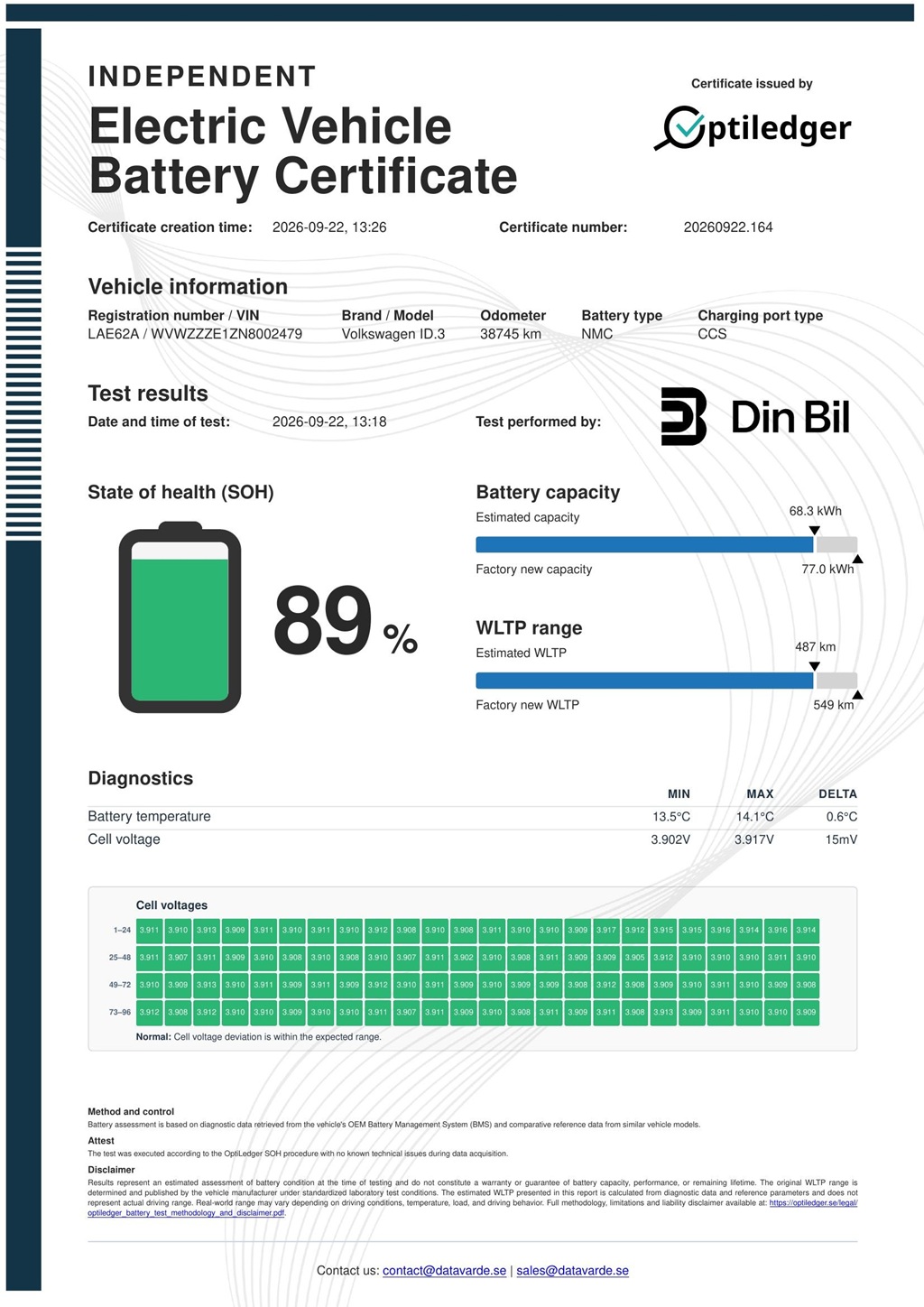Viewport: 924px width, 1307px height.
Task: Click the first cell voltage box in row 1–24
Action: tap(149, 930)
